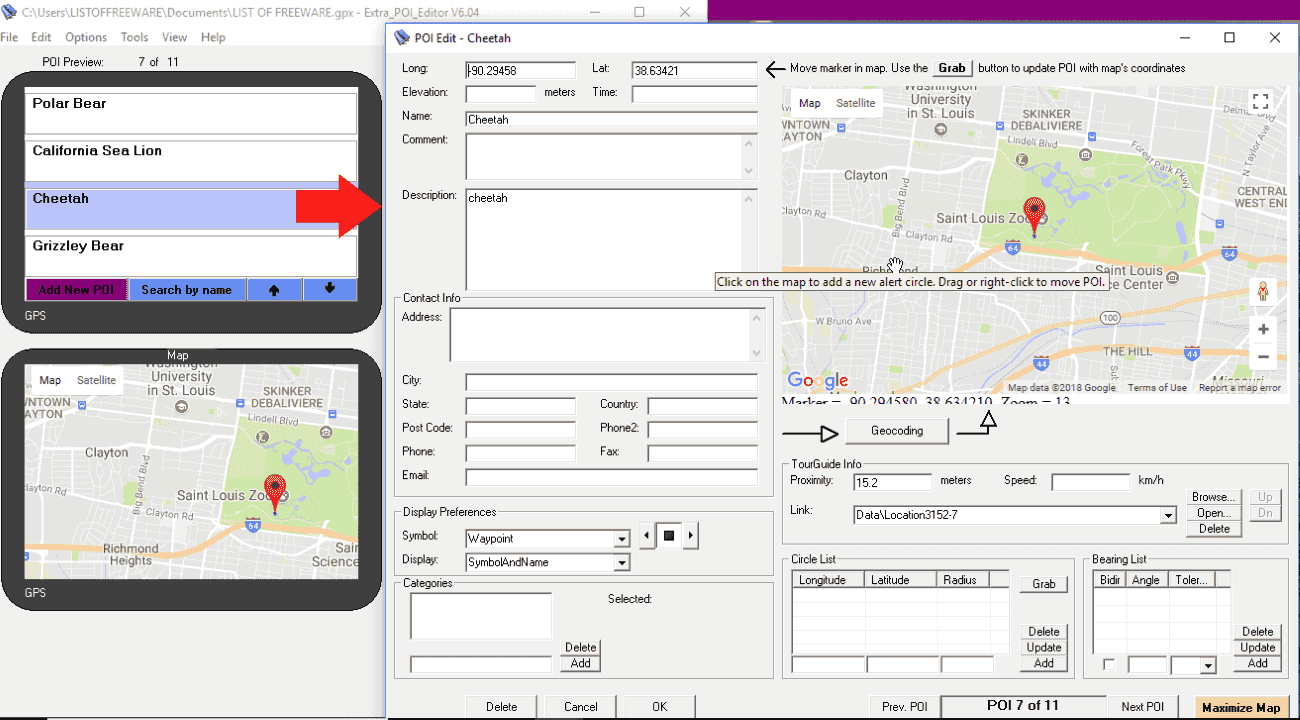Click the Name field containing Cheetah

point(612,120)
